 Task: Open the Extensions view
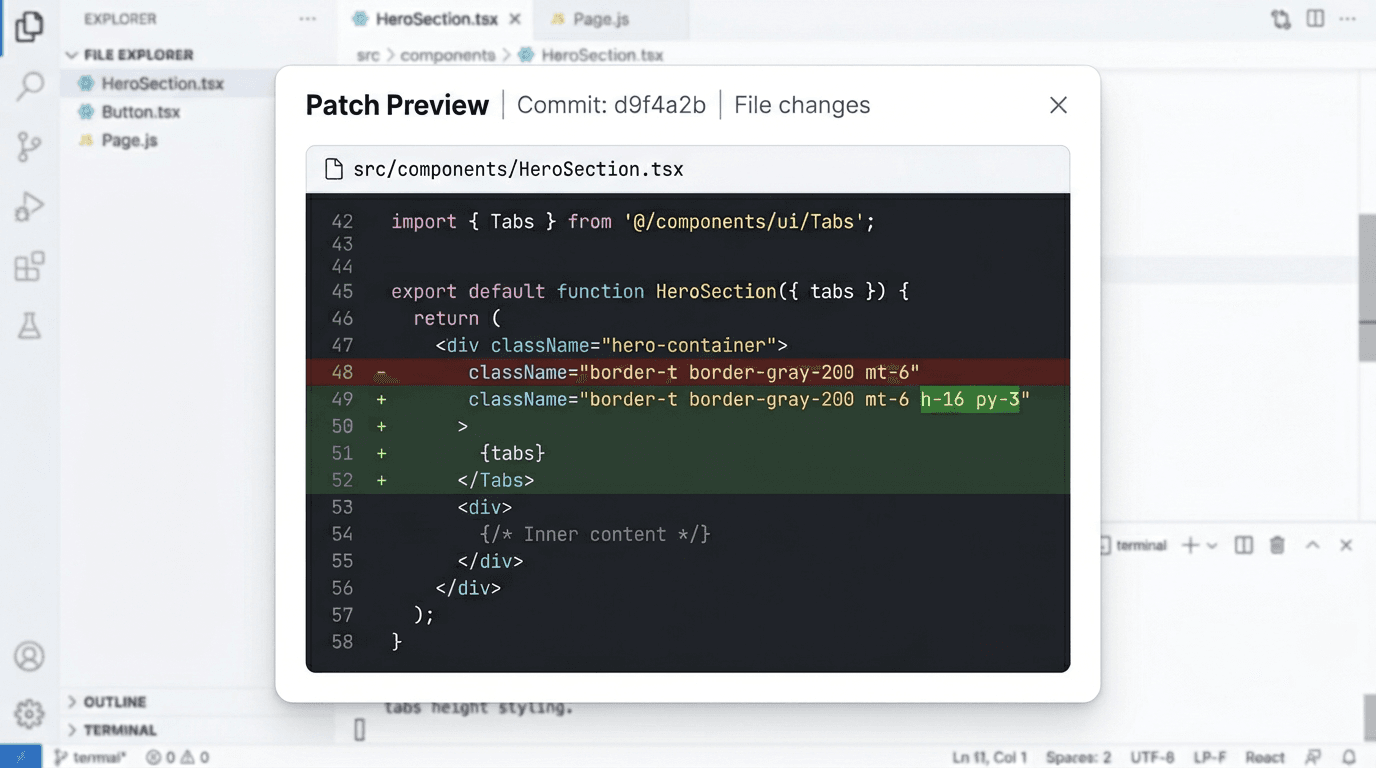coord(29,266)
